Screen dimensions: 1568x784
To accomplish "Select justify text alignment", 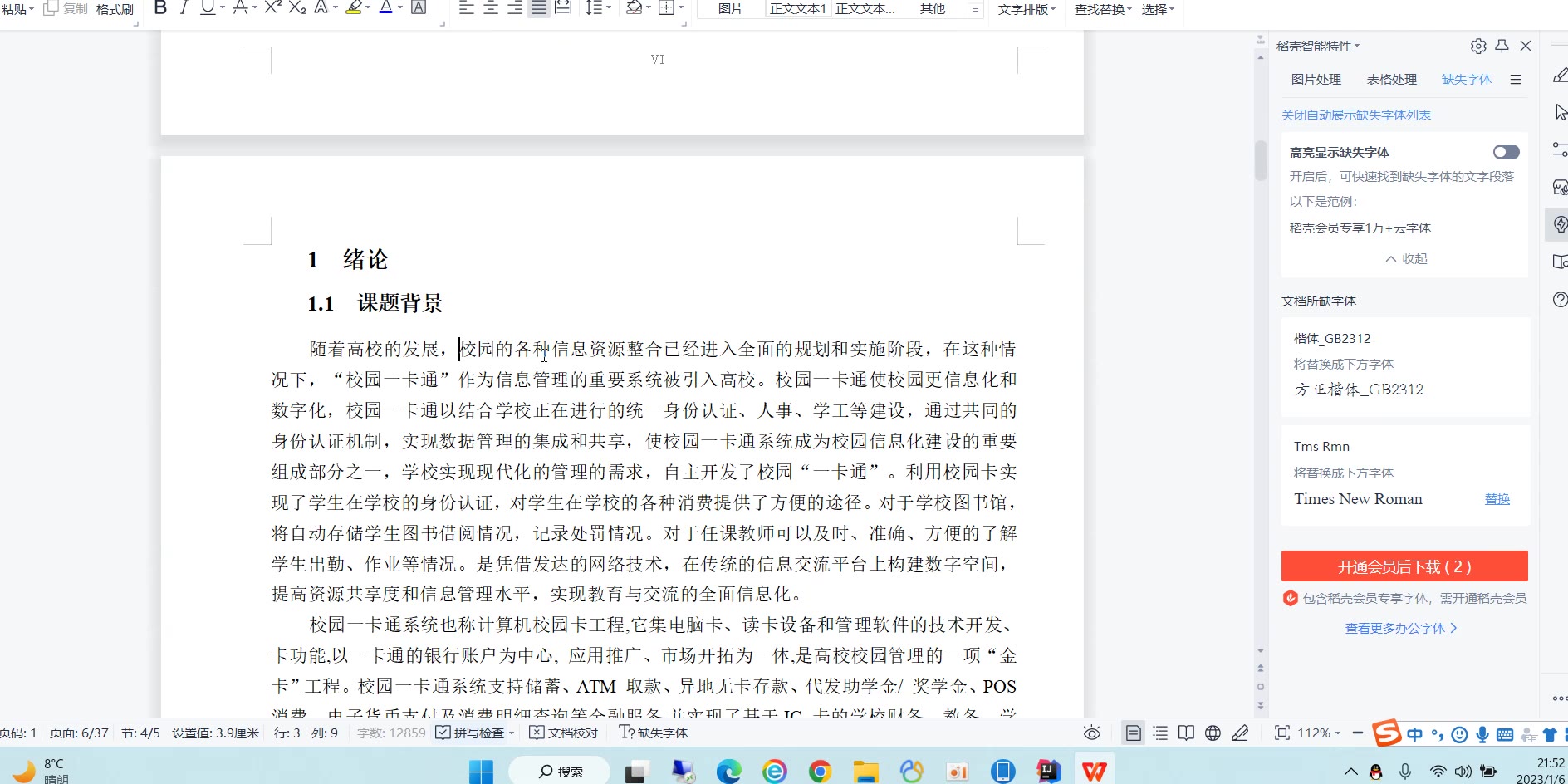I will tap(539, 8).
